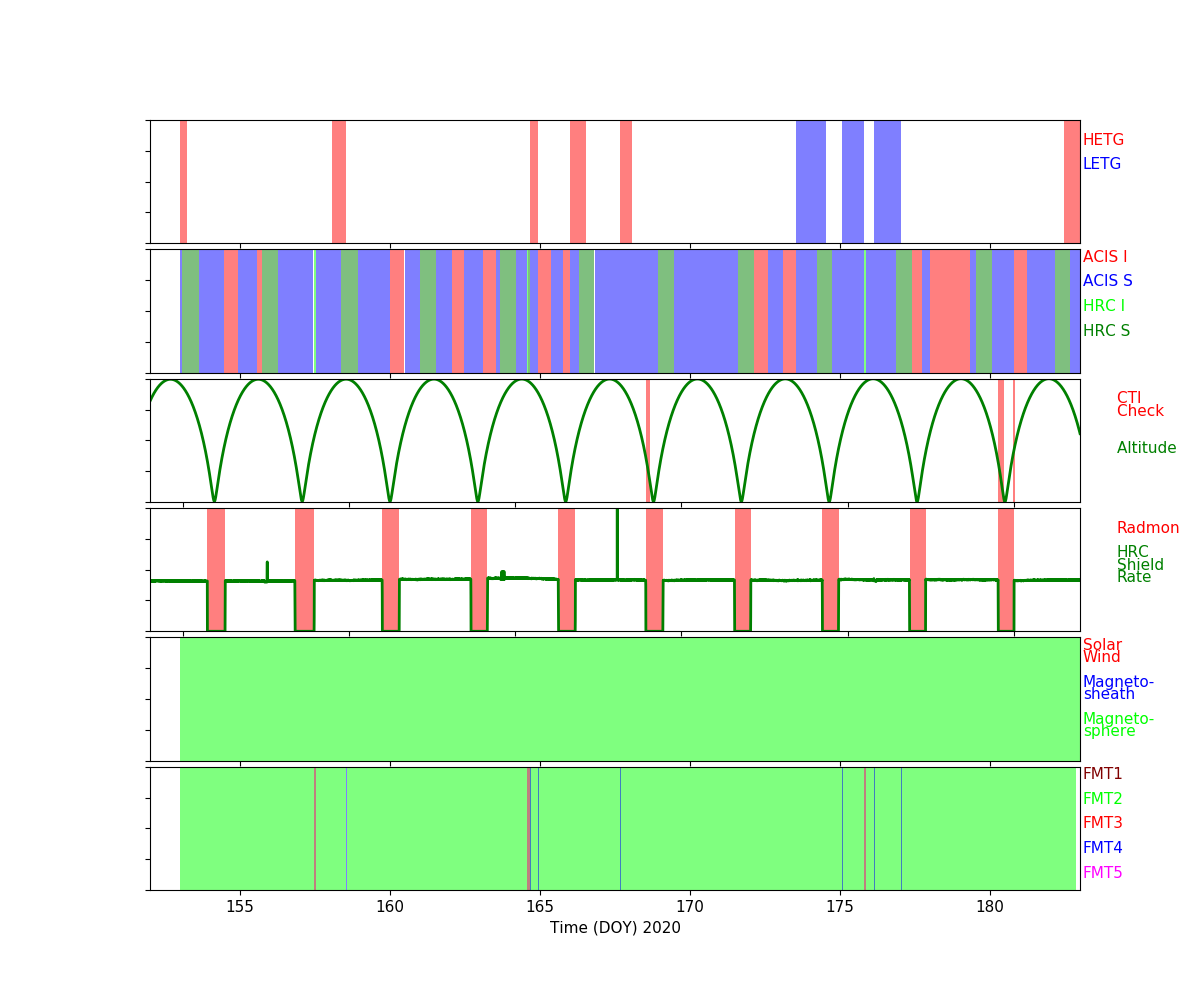Click the Solar Wind legend label
Screen dimensions: 1200x1000
tap(1102, 651)
